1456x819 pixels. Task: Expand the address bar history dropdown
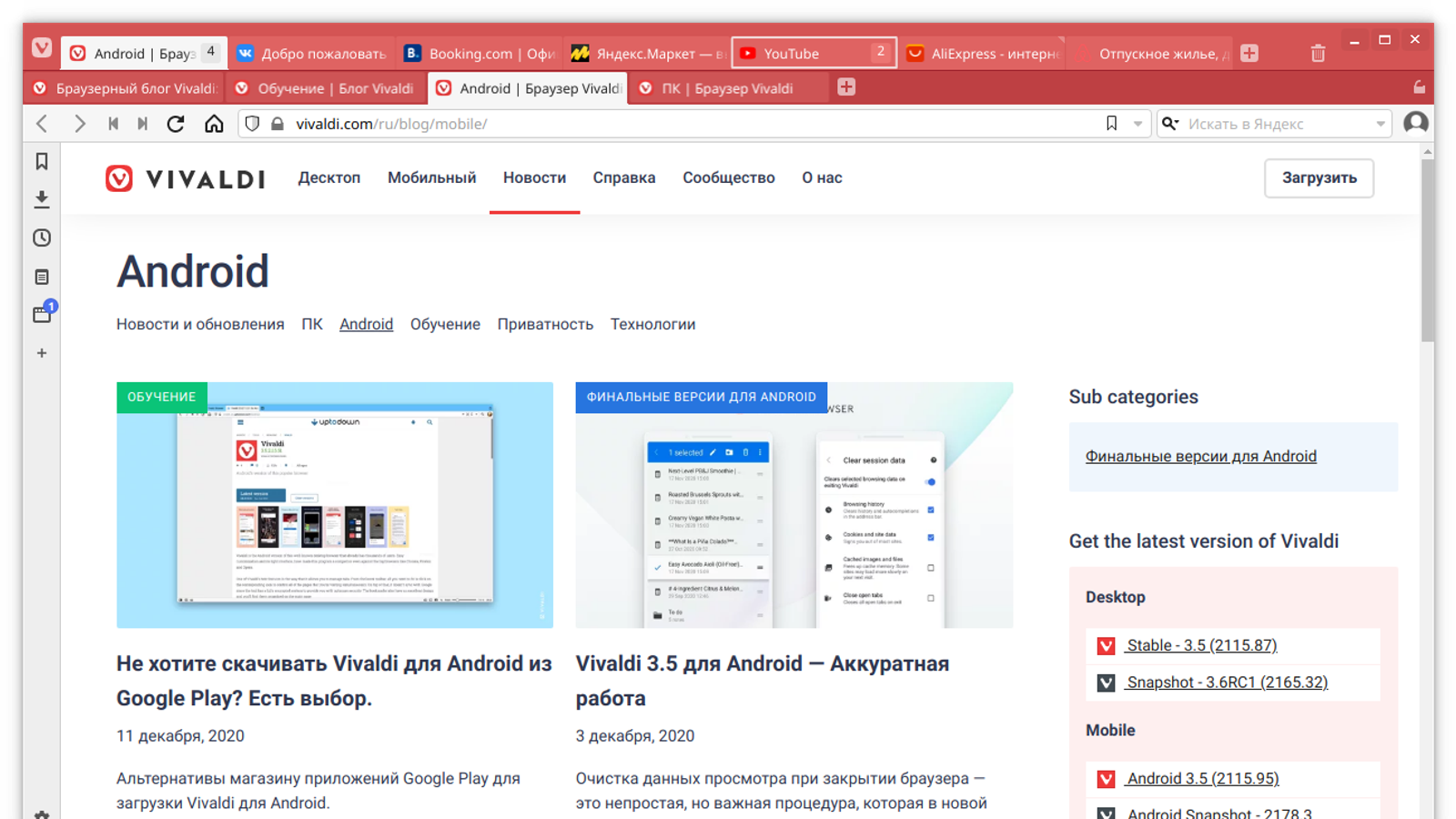pos(1137,124)
